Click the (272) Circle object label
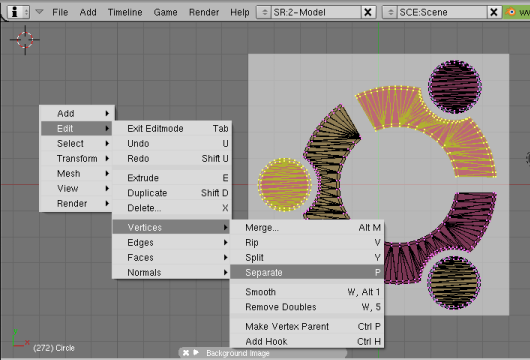This screenshot has height=360, width=530. pyautogui.click(x=54, y=348)
